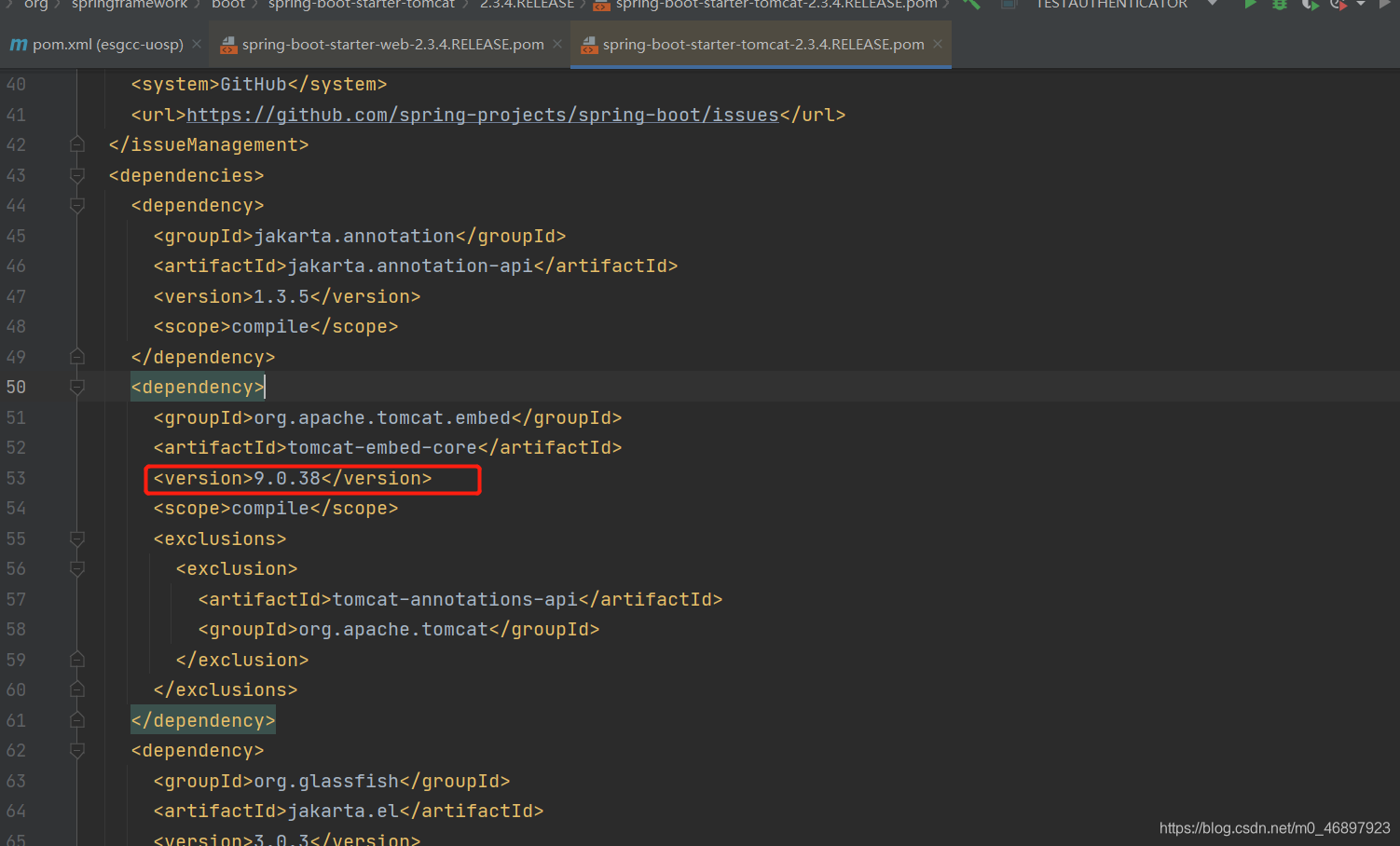The image size is (1400, 846).
Task: Click tomcat-annotations-api artifactId line
Action: pos(460,599)
